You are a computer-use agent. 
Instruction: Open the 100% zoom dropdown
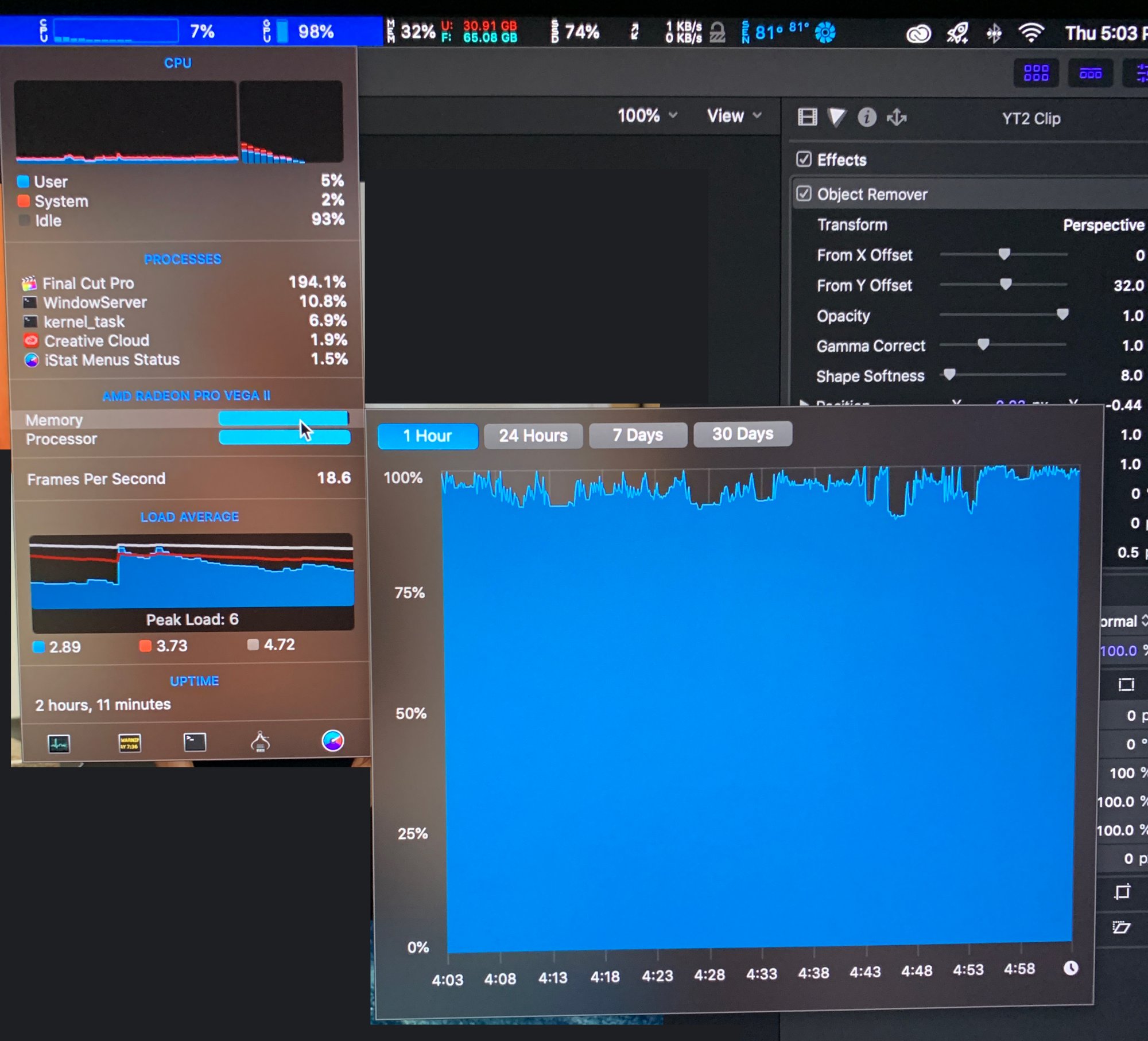[x=647, y=115]
